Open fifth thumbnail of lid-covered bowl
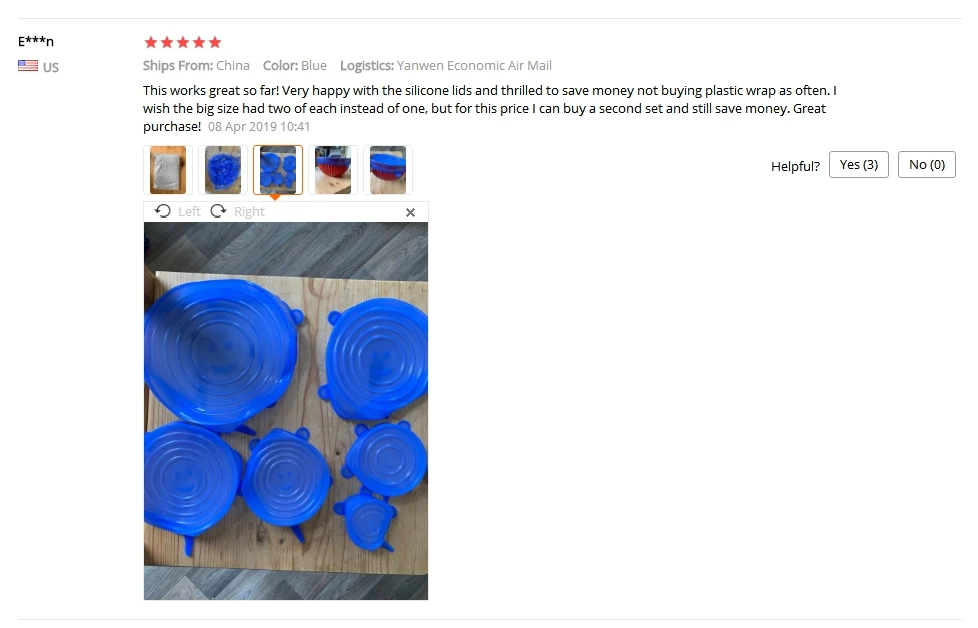Viewport: 978px width, 628px height. point(387,170)
